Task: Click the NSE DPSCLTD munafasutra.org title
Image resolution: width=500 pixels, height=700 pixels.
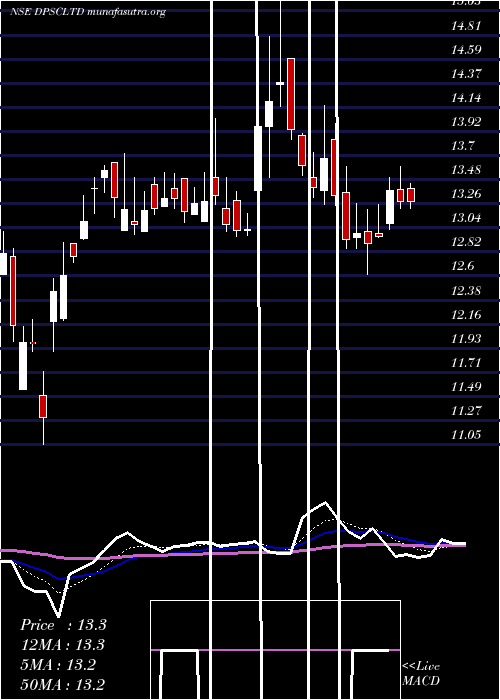Action: [x=88, y=12]
